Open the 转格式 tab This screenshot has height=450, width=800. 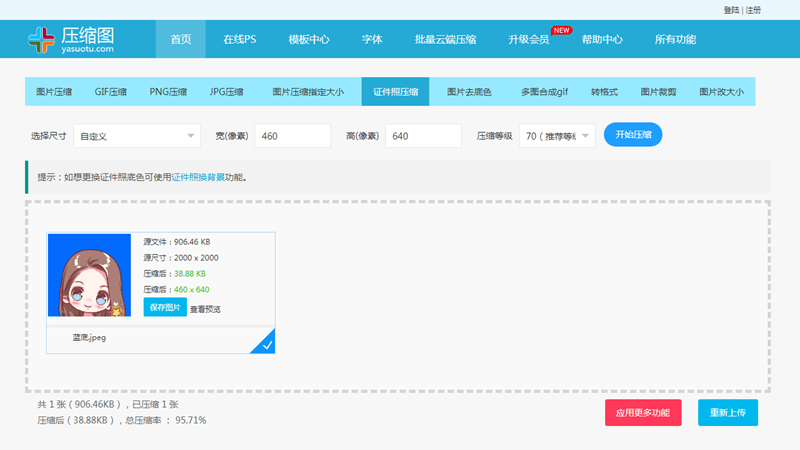(x=604, y=92)
